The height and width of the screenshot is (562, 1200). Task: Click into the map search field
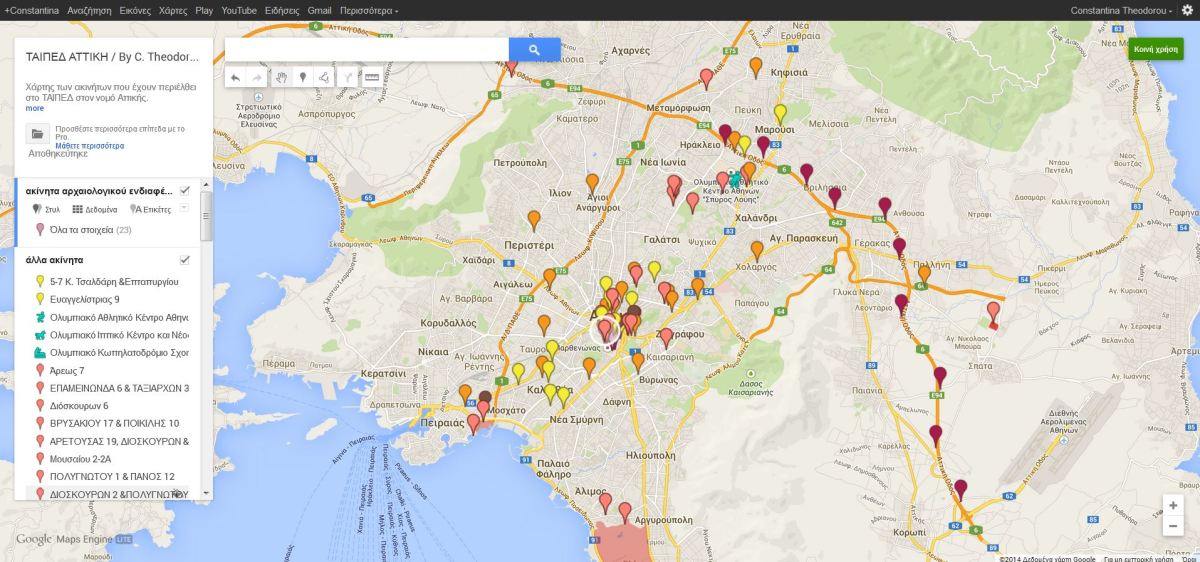click(366, 49)
